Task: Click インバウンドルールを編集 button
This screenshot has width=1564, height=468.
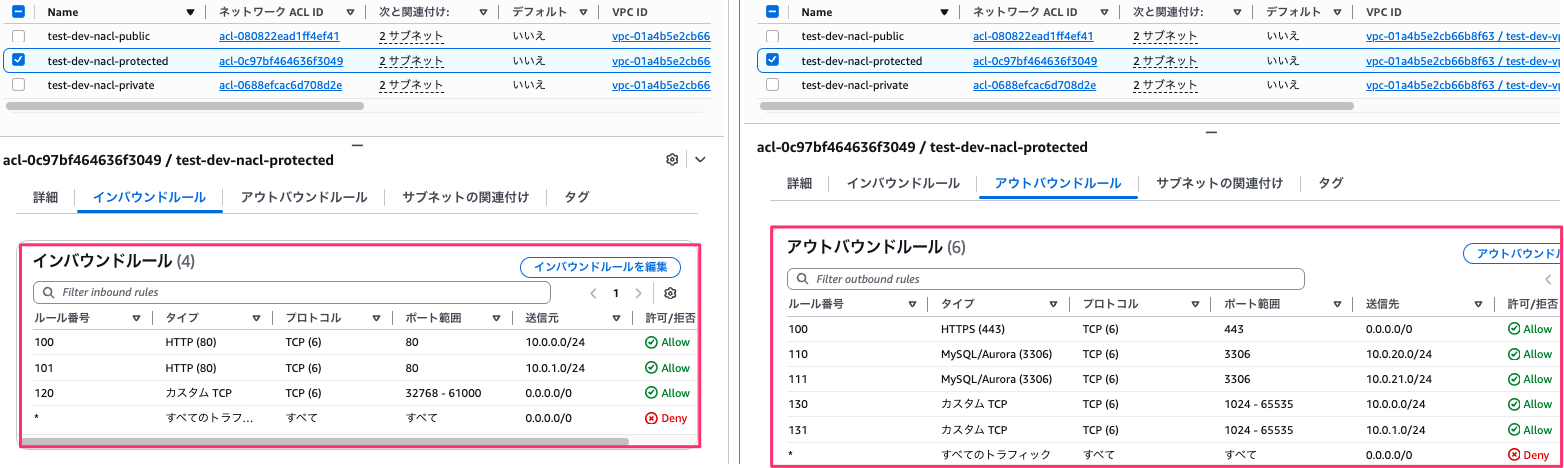Action: [x=600, y=267]
